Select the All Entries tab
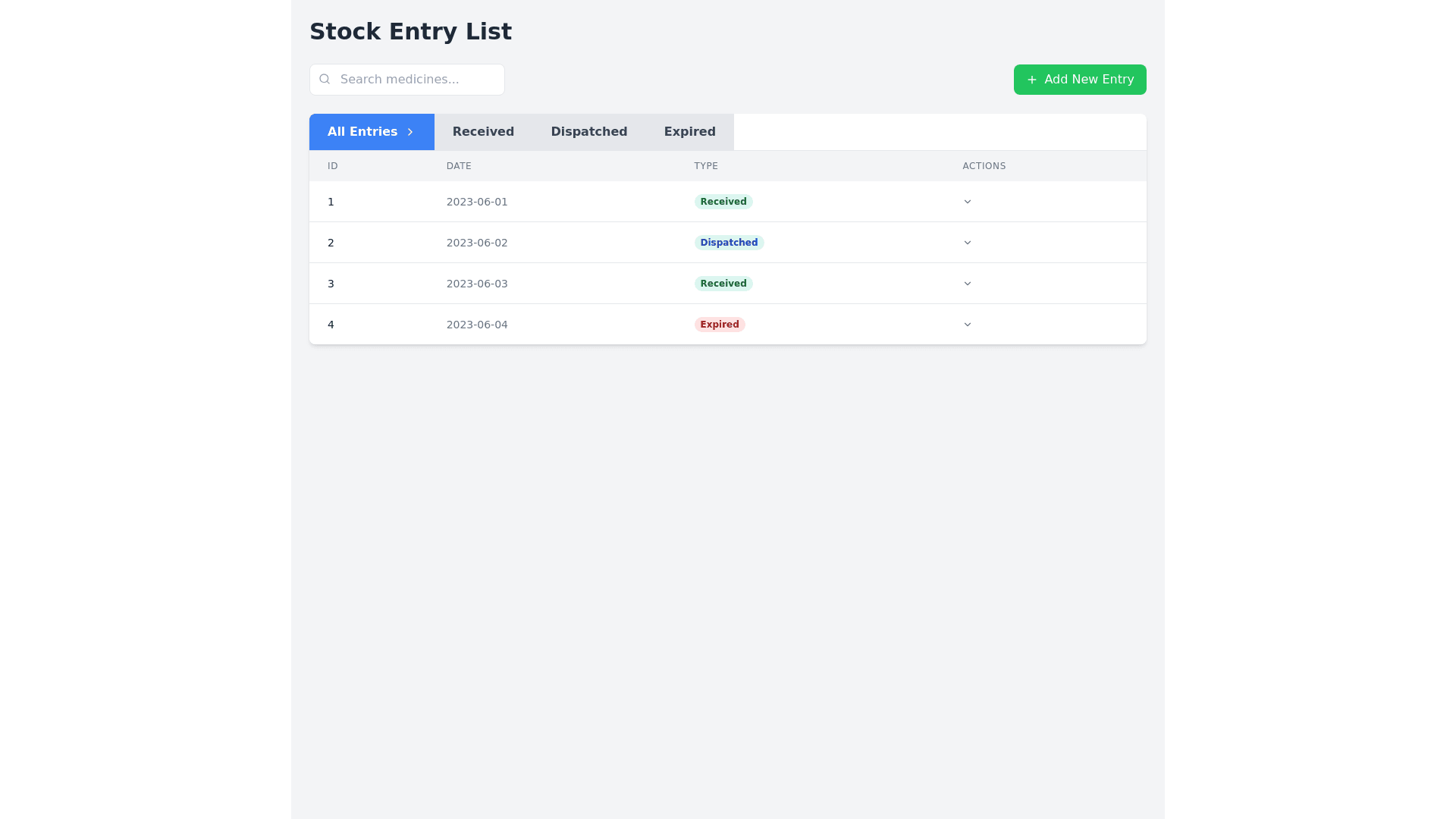1456x819 pixels. (x=362, y=132)
